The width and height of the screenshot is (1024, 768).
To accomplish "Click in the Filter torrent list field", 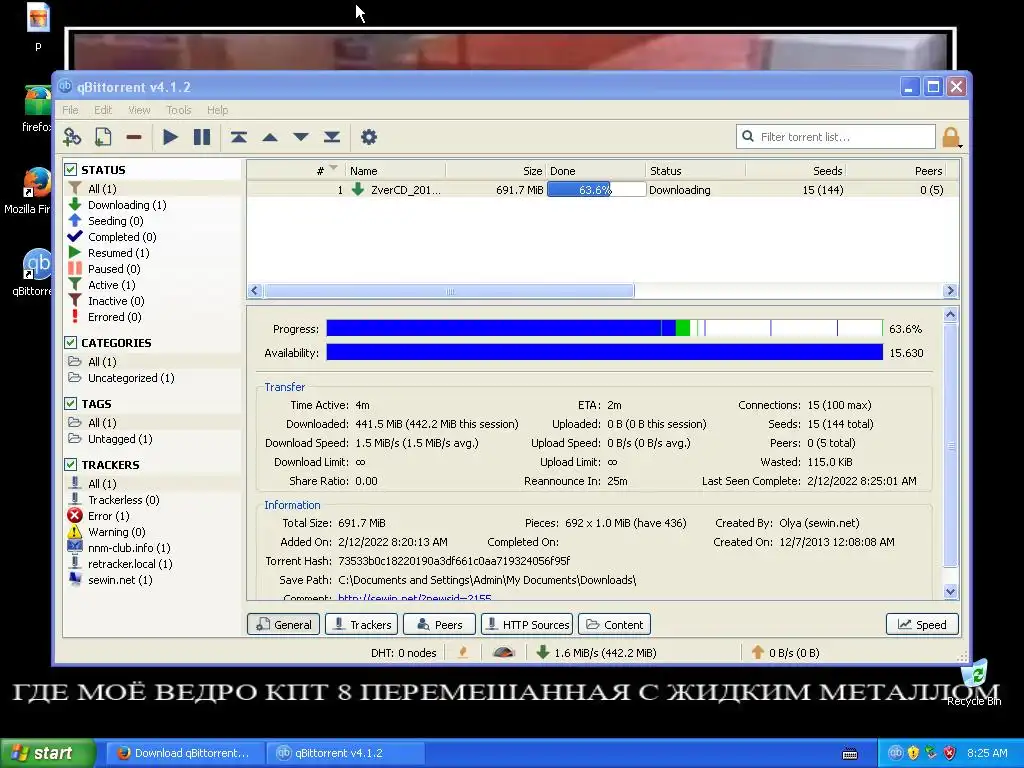I will pyautogui.click(x=836, y=136).
